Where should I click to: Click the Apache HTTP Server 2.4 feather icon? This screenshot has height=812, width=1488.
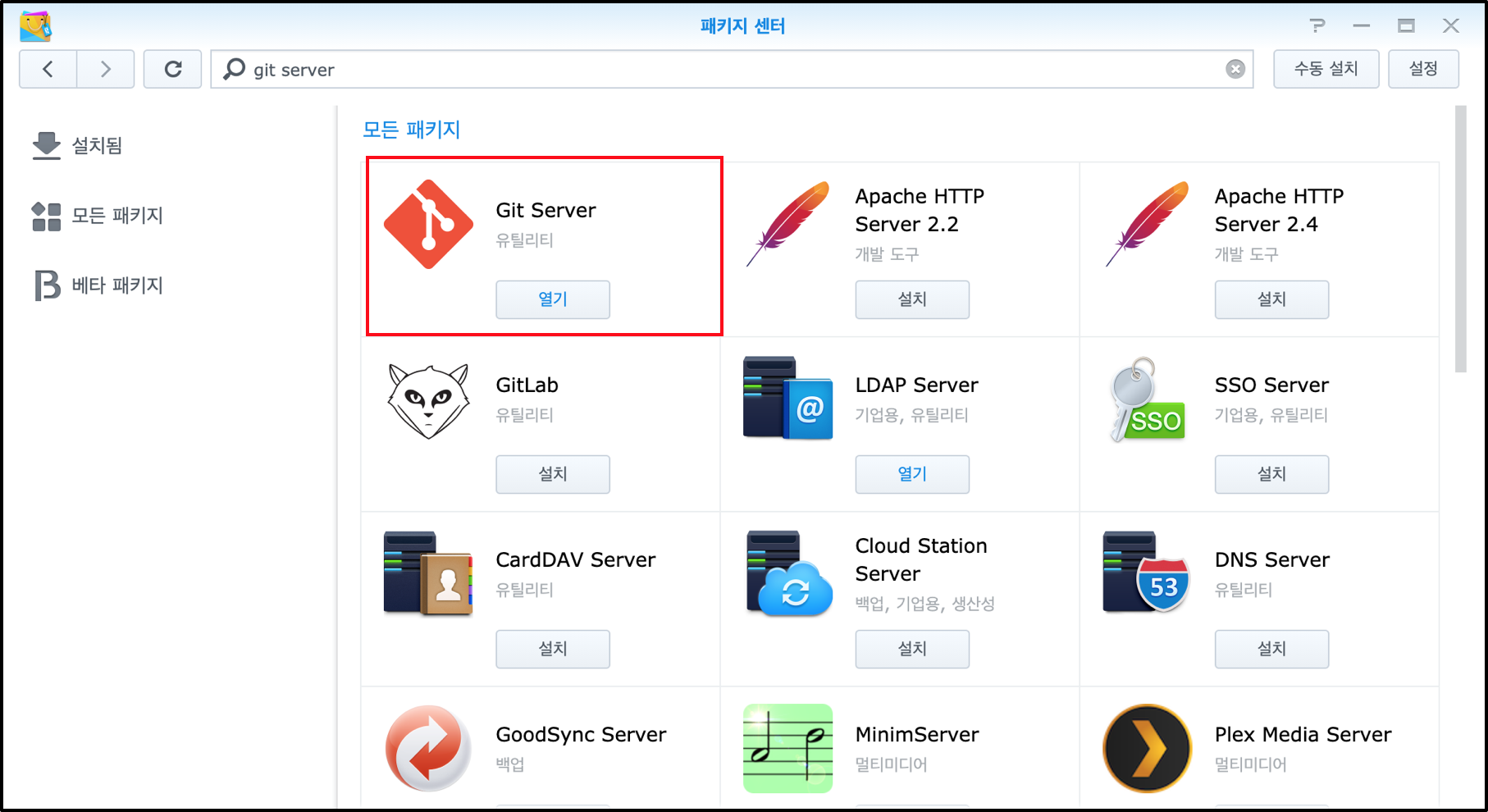coord(1147,224)
